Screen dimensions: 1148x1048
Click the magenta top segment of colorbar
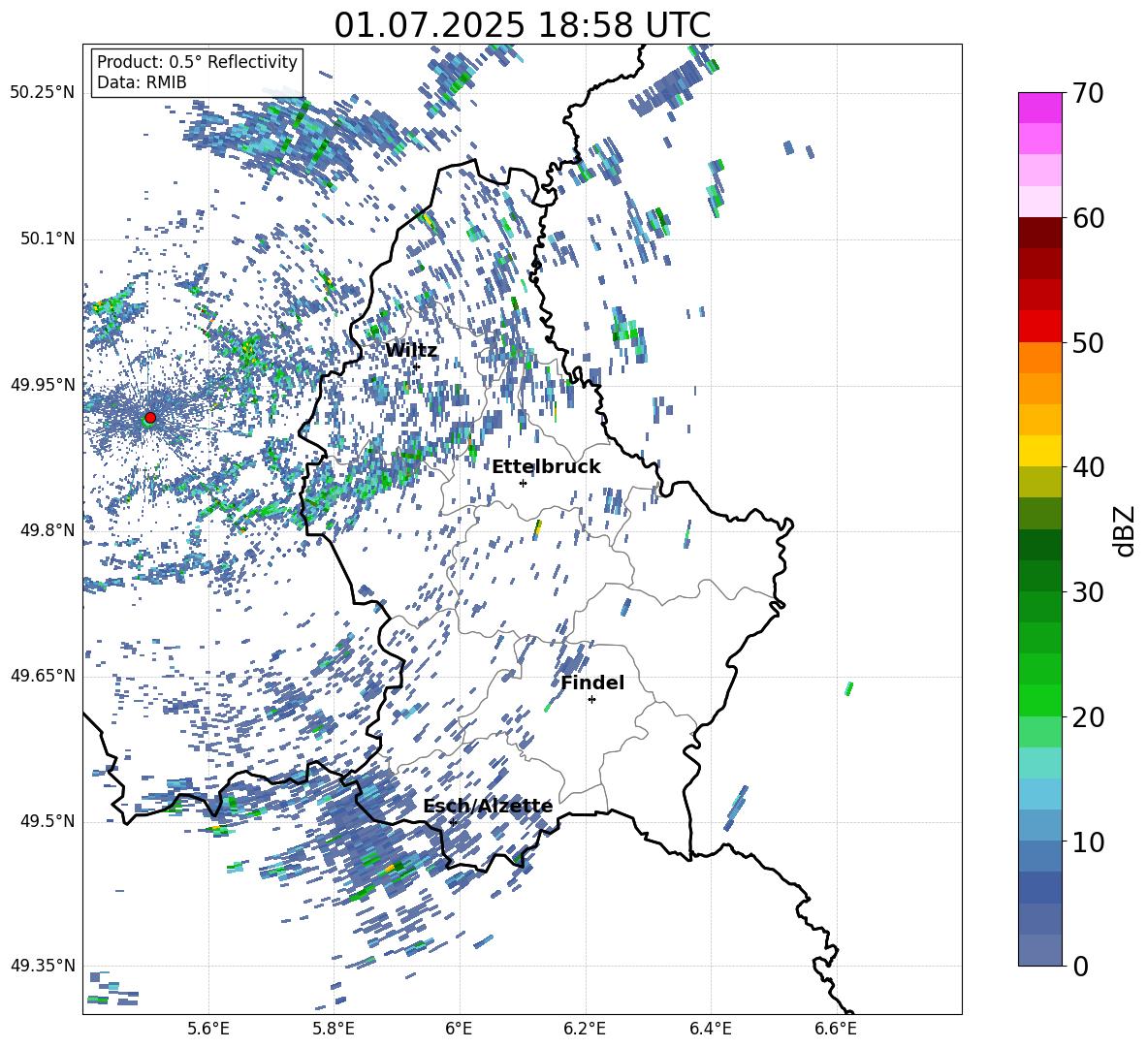(x=1039, y=108)
